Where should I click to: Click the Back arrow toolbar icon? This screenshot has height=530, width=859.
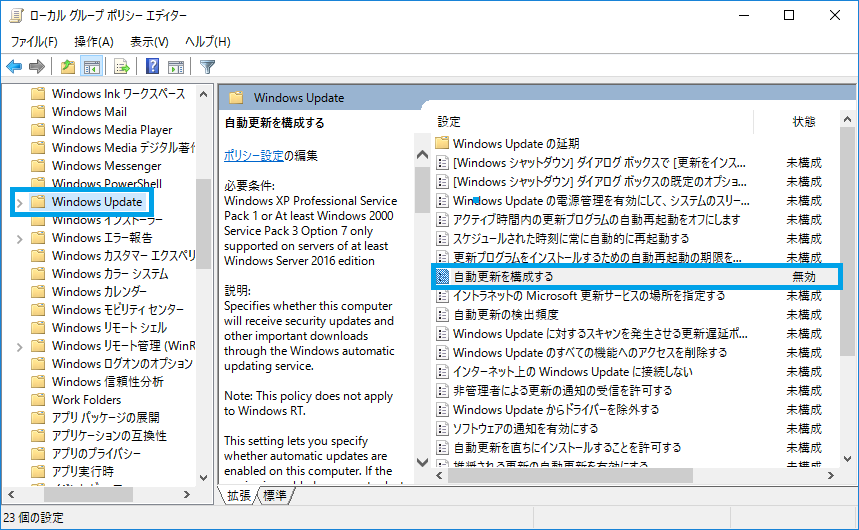click(x=14, y=67)
